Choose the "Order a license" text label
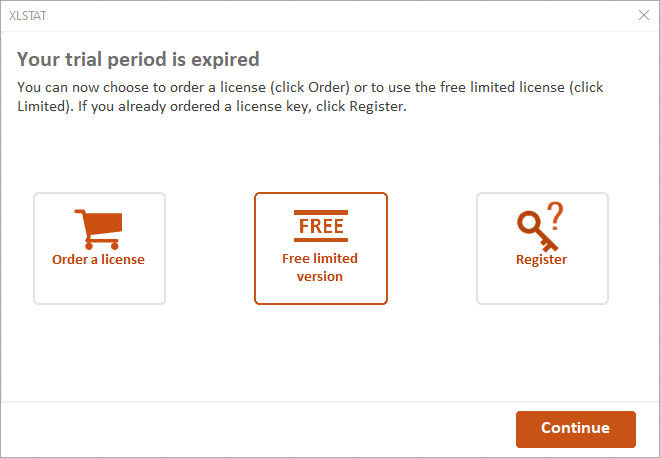 [99, 260]
